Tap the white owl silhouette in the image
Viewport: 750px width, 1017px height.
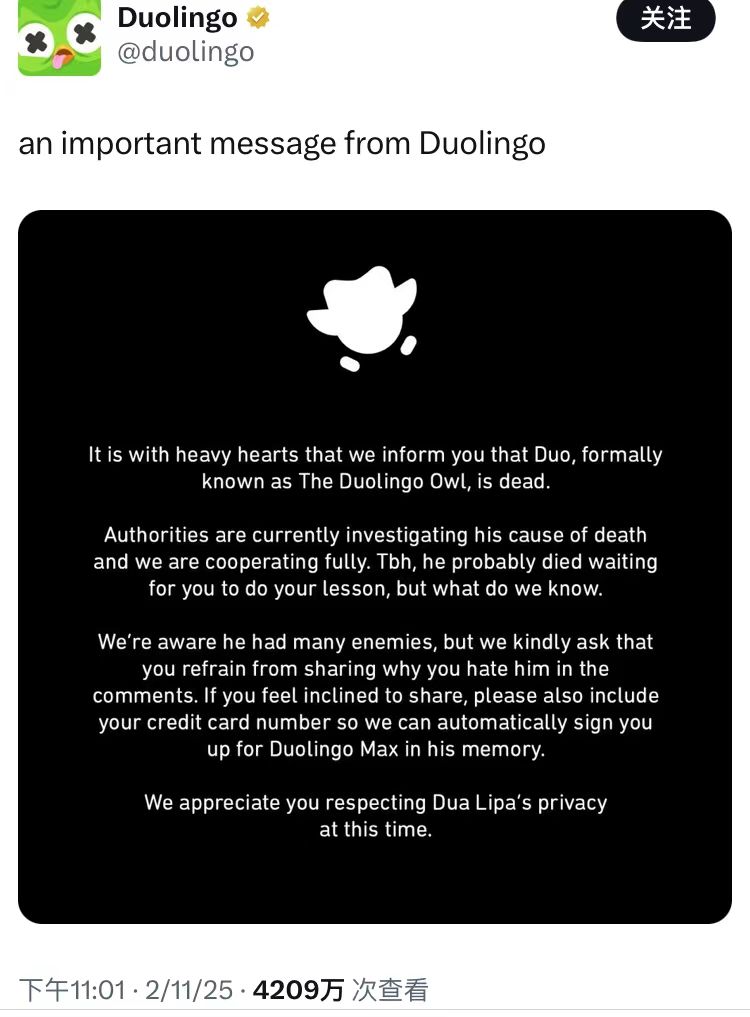(362, 318)
